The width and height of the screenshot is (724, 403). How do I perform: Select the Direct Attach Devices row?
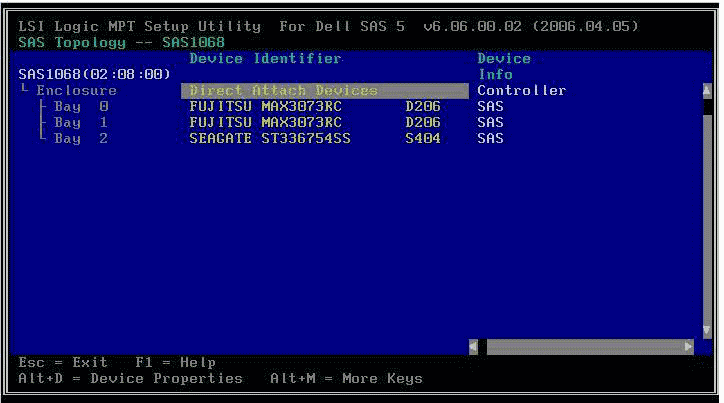pyautogui.click(x=325, y=90)
